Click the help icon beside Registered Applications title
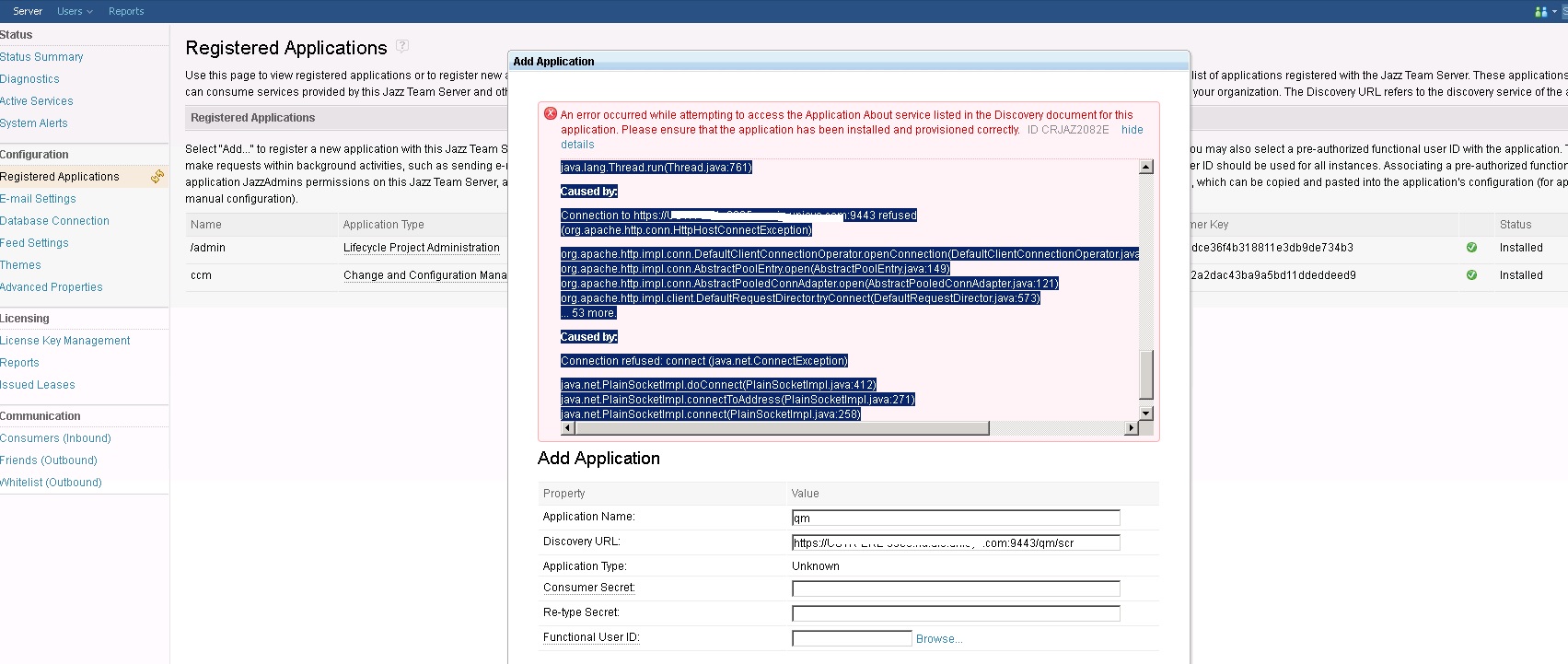 (x=402, y=46)
